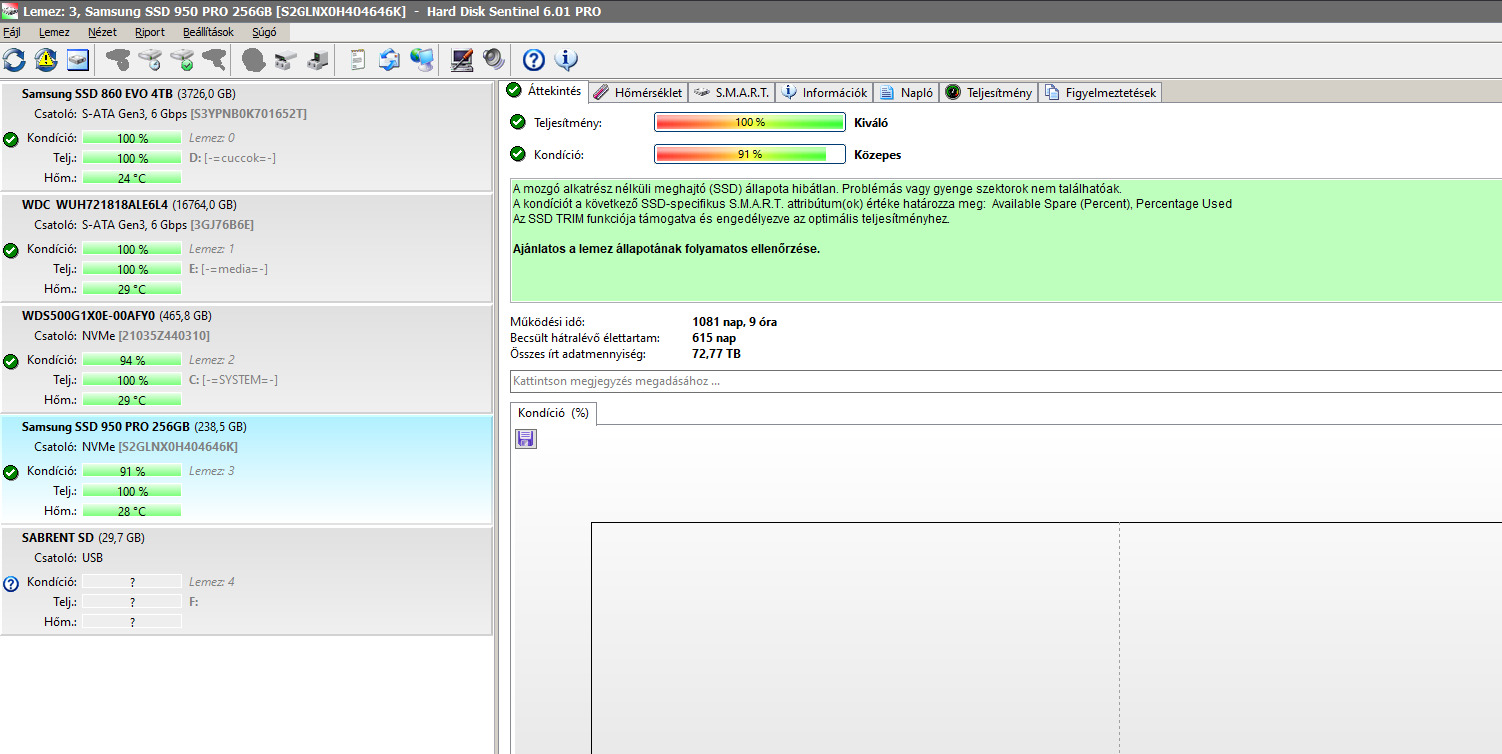Viewport: 1502px width, 754px height.
Task: Click the green check icon of Samsung SSD 860 EVO
Action: click(11, 138)
